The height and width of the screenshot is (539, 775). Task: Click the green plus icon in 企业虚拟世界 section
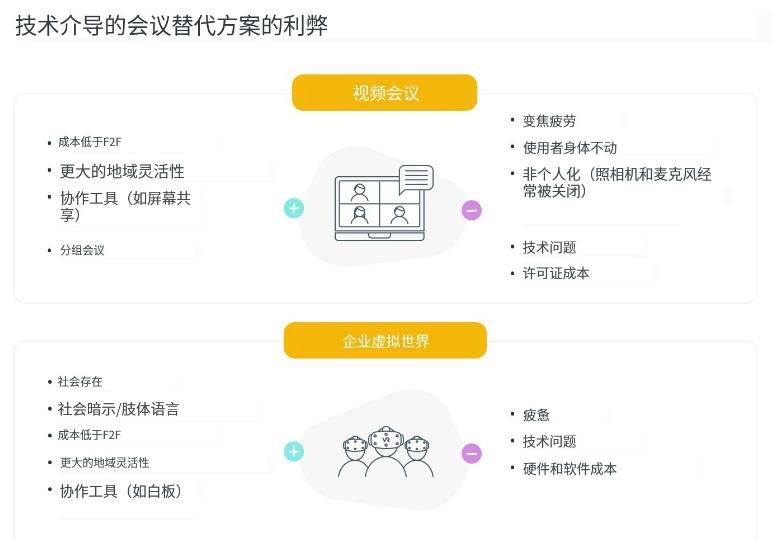point(294,452)
